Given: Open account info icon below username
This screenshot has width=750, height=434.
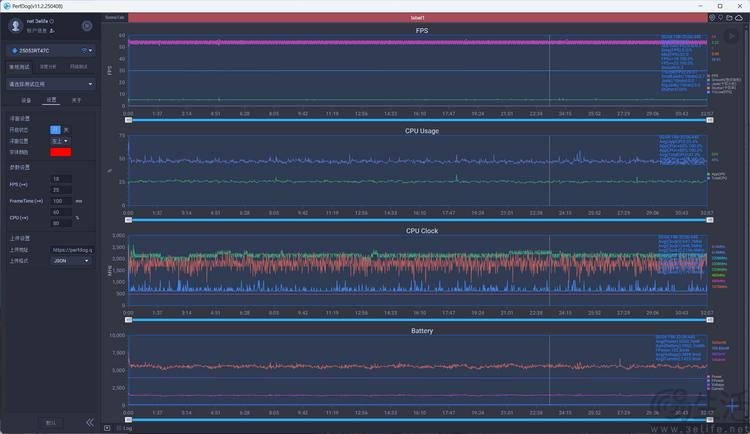Looking at the screenshot, I should point(52,31).
